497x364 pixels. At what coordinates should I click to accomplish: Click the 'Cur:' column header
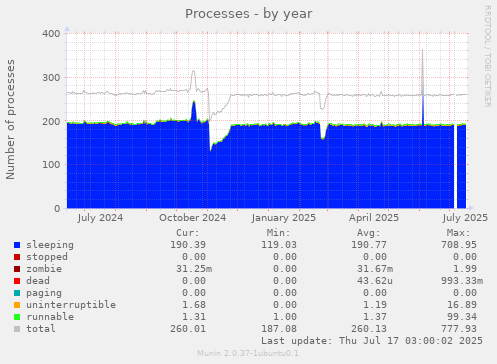pyautogui.click(x=188, y=233)
